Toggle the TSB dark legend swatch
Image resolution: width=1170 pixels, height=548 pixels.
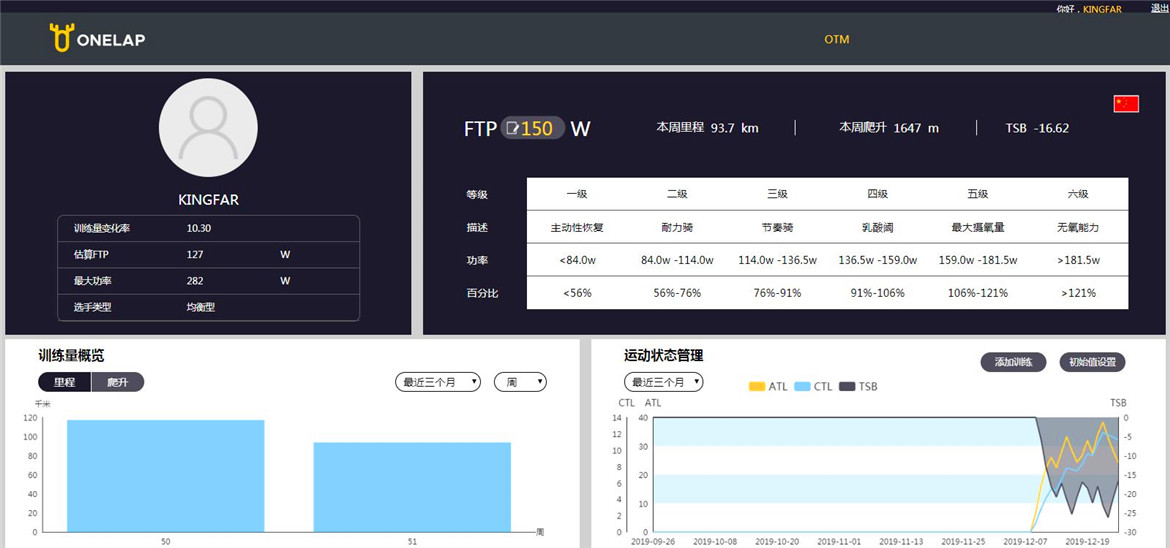(x=848, y=386)
